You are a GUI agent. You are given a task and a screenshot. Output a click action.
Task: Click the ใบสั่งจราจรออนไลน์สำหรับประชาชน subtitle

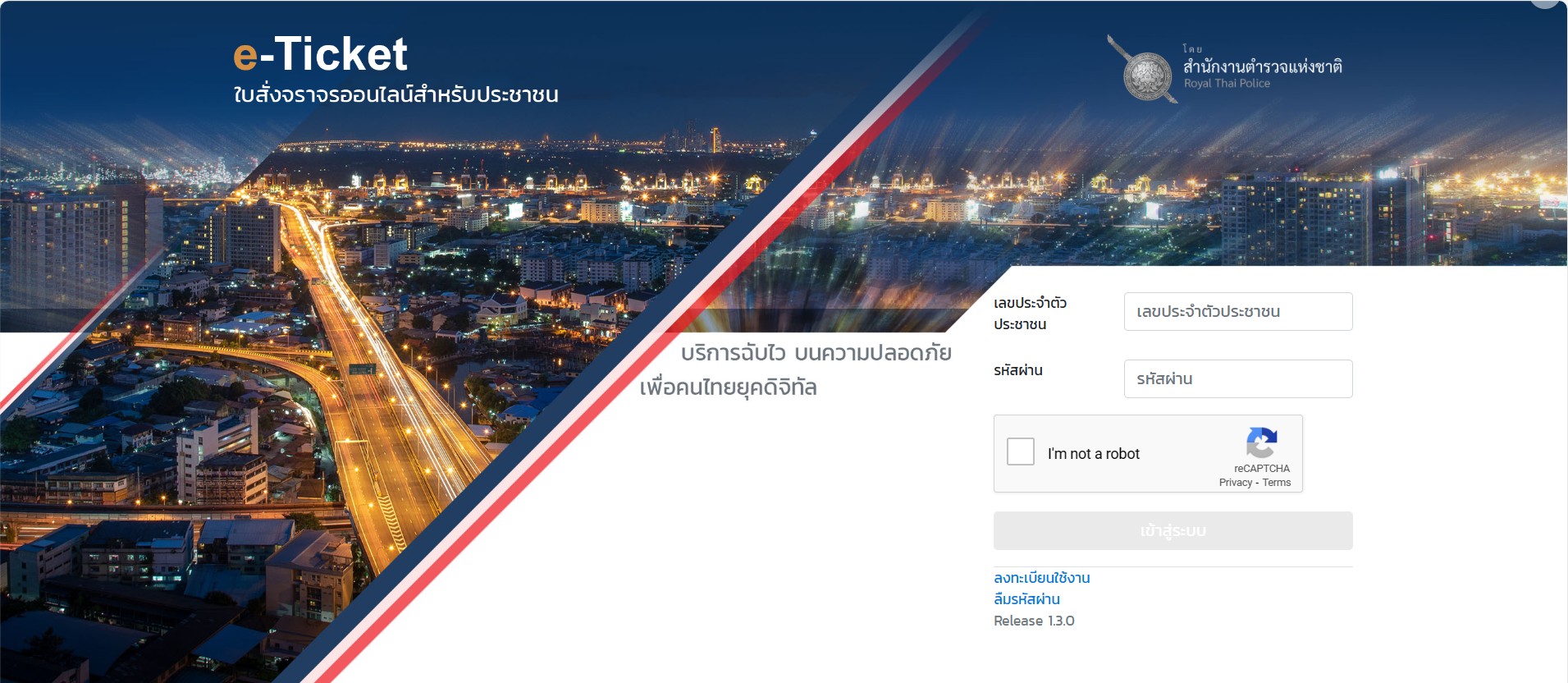395,94
